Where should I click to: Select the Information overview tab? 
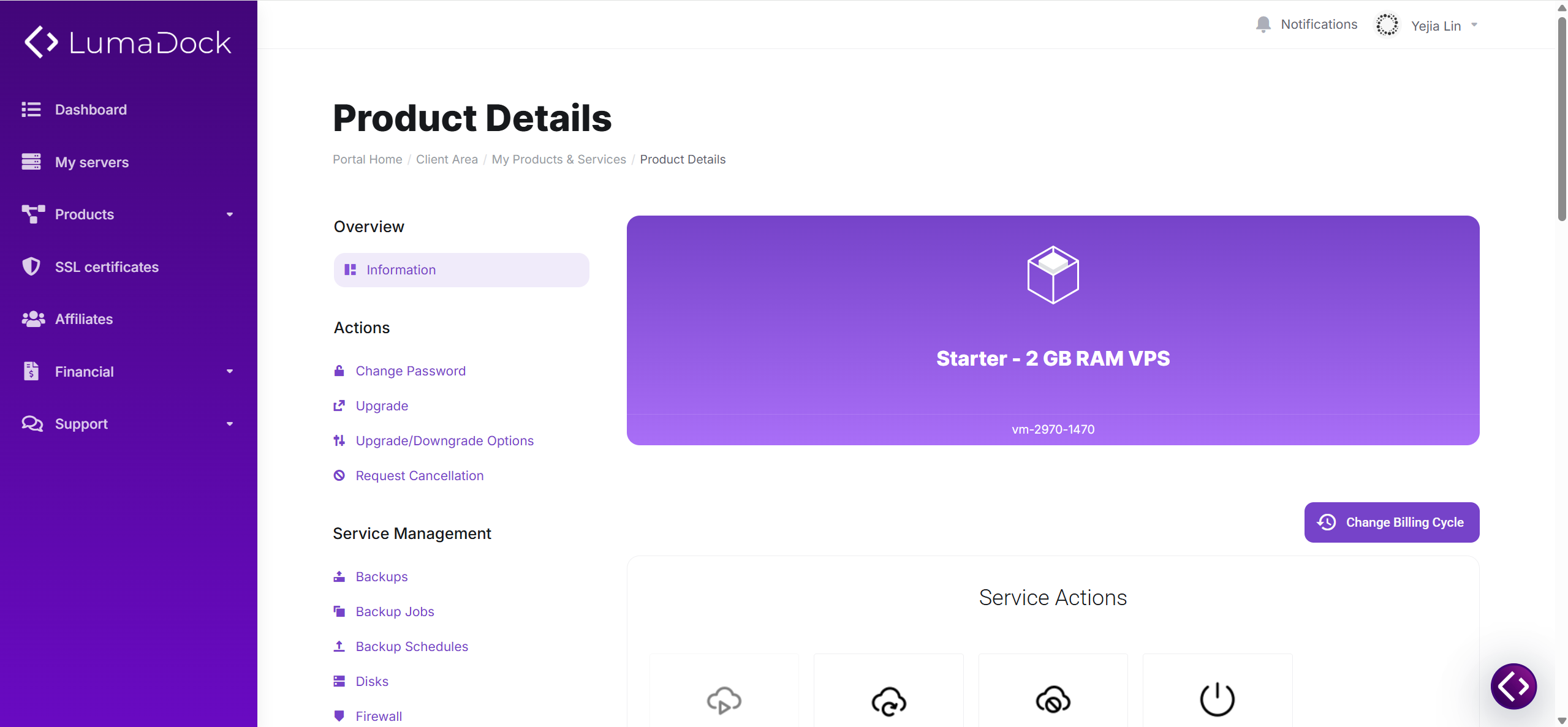[461, 270]
